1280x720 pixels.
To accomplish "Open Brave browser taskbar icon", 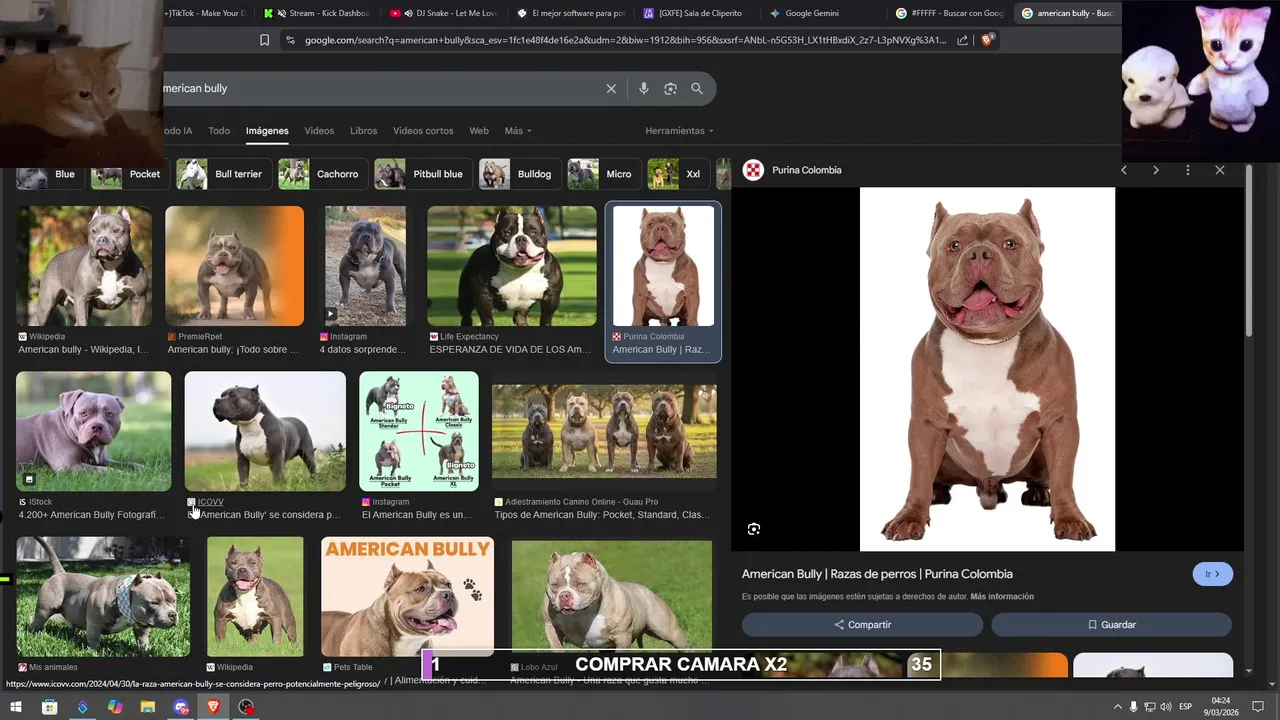I will [x=213, y=707].
